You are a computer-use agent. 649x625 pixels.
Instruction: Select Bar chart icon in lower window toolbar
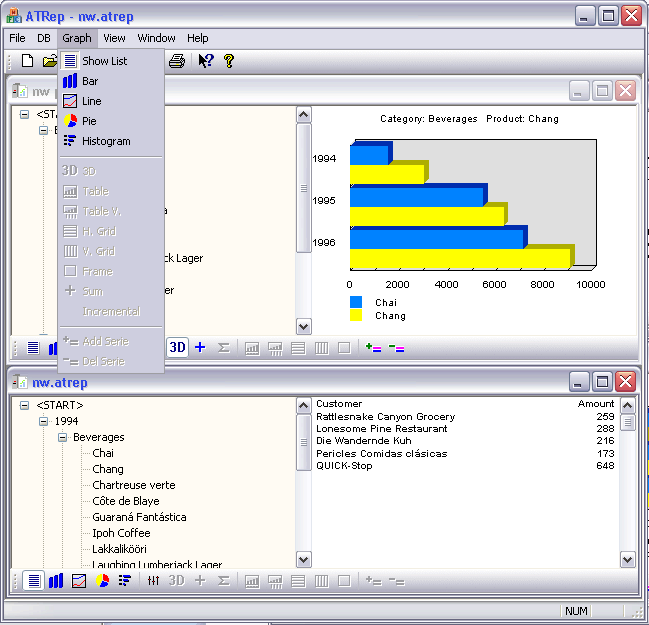tap(56, 581)
